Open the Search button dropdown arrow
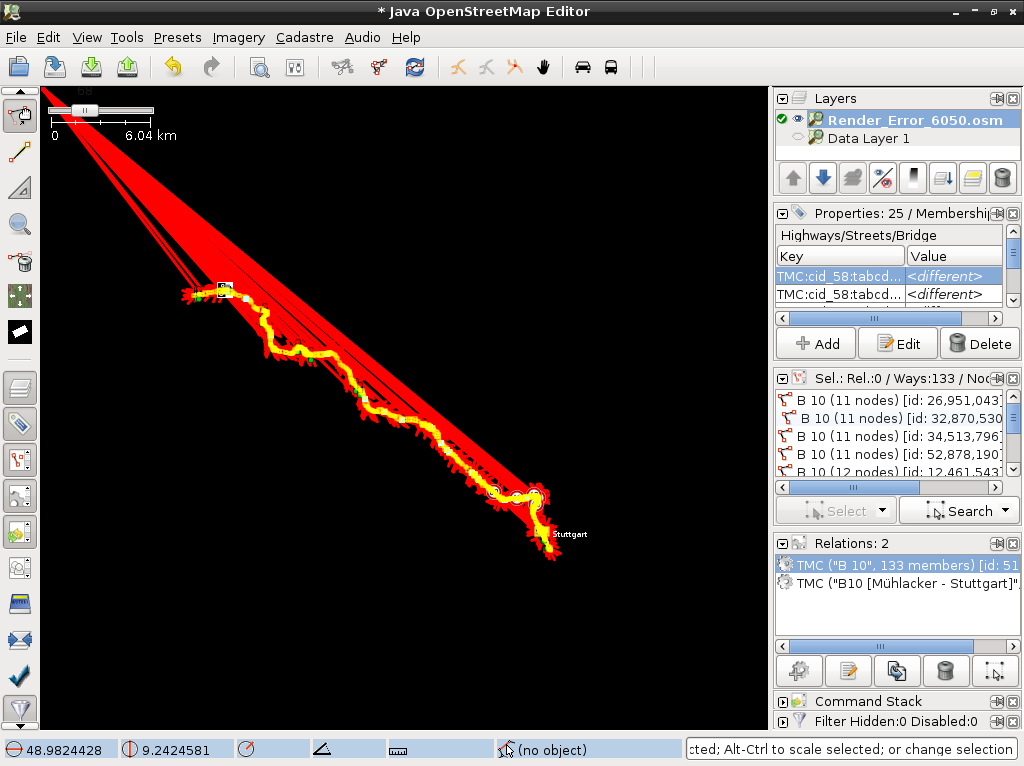The width and height of the screenshot is (1024, 766). (x=1006, y=511)
